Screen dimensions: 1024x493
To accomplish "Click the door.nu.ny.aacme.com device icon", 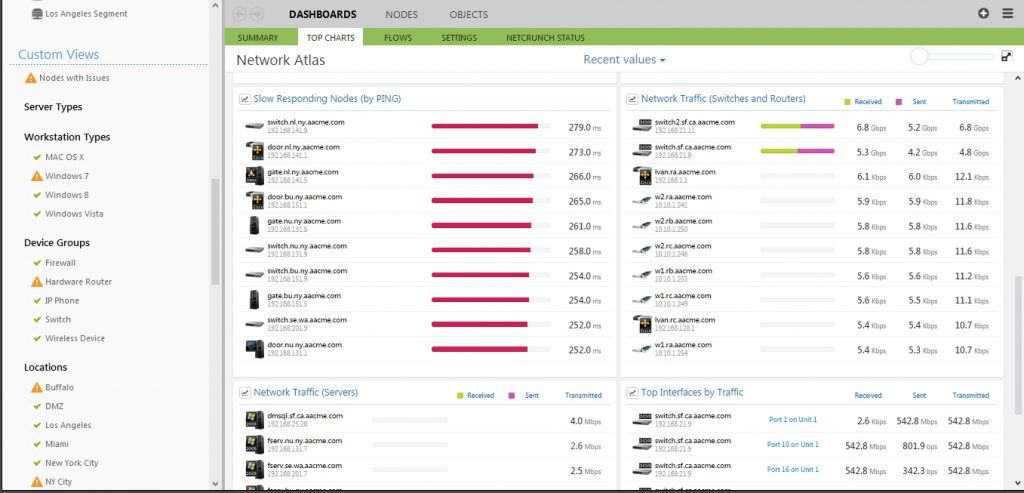I will [x=254, y=349].
